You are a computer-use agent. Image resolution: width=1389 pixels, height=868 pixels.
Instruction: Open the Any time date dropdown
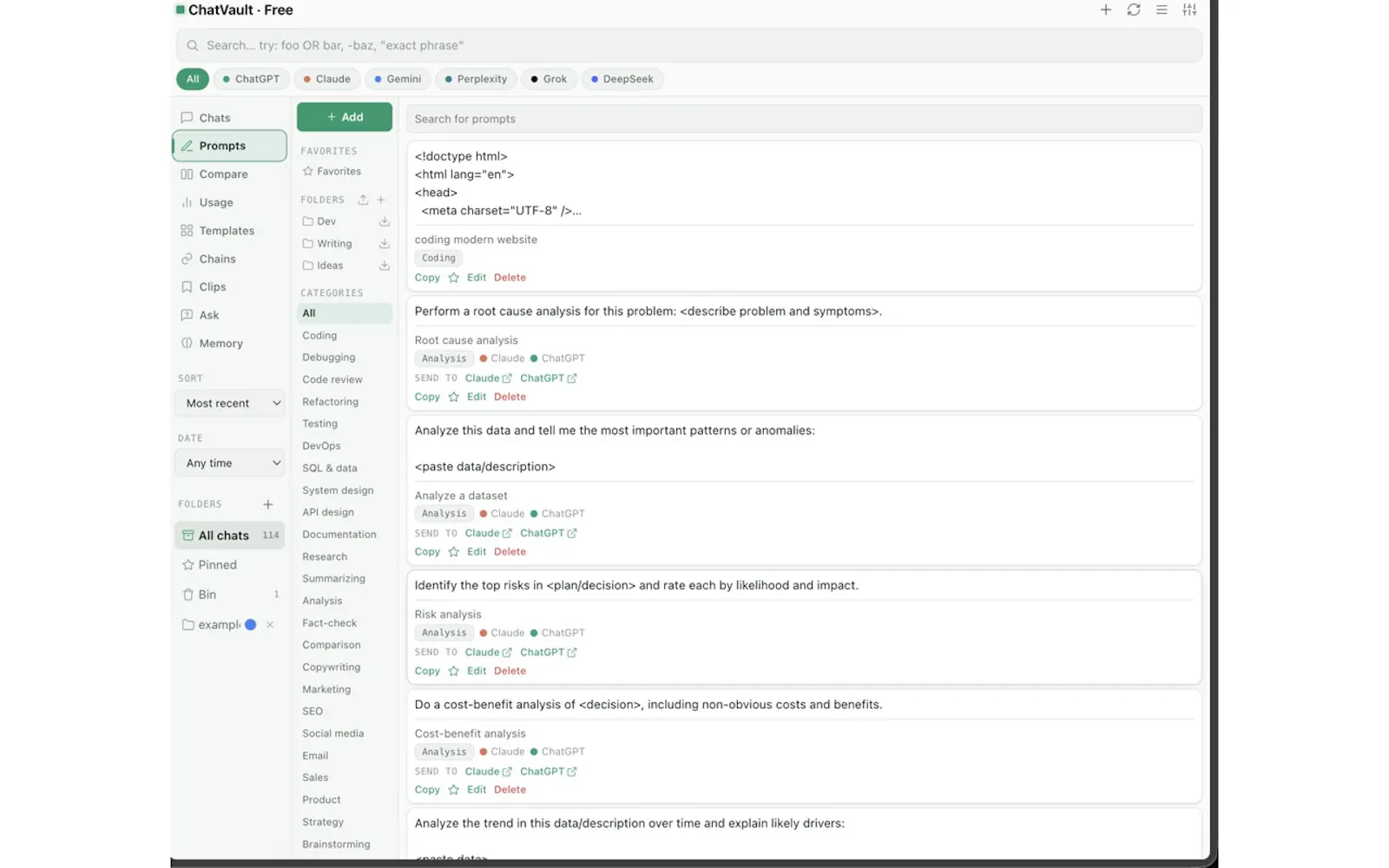point(230,464)
